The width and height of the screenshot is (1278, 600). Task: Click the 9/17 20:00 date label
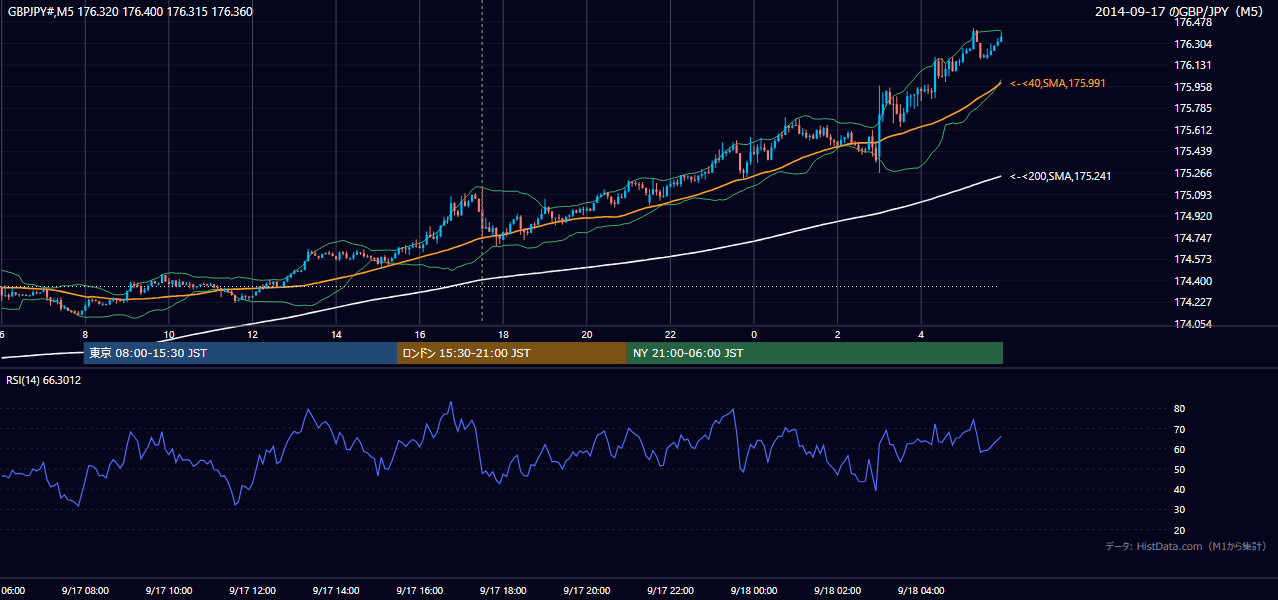coord(587,591)
